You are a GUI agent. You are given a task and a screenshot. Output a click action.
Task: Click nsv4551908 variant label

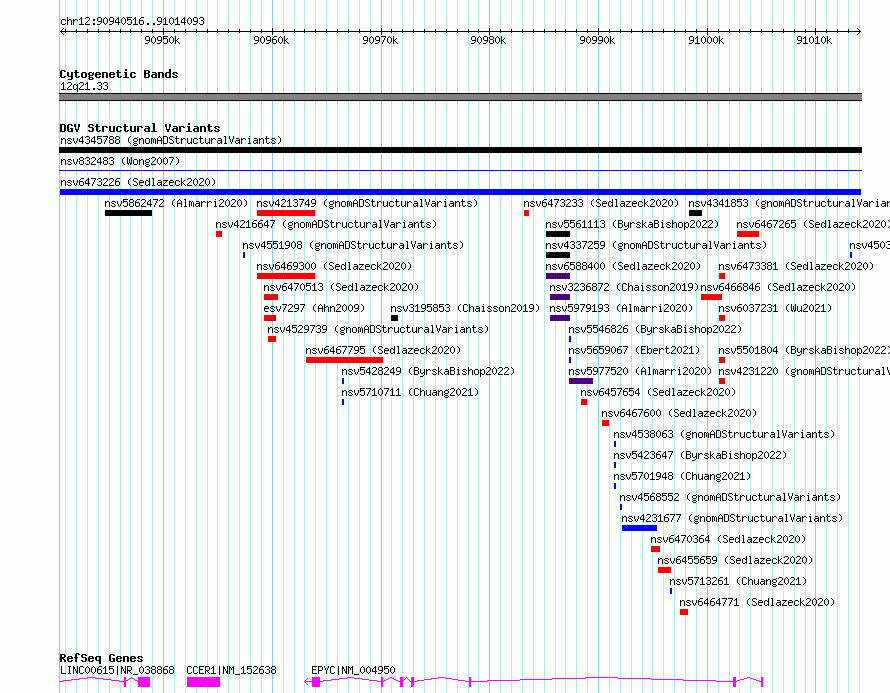pos(352,245)
